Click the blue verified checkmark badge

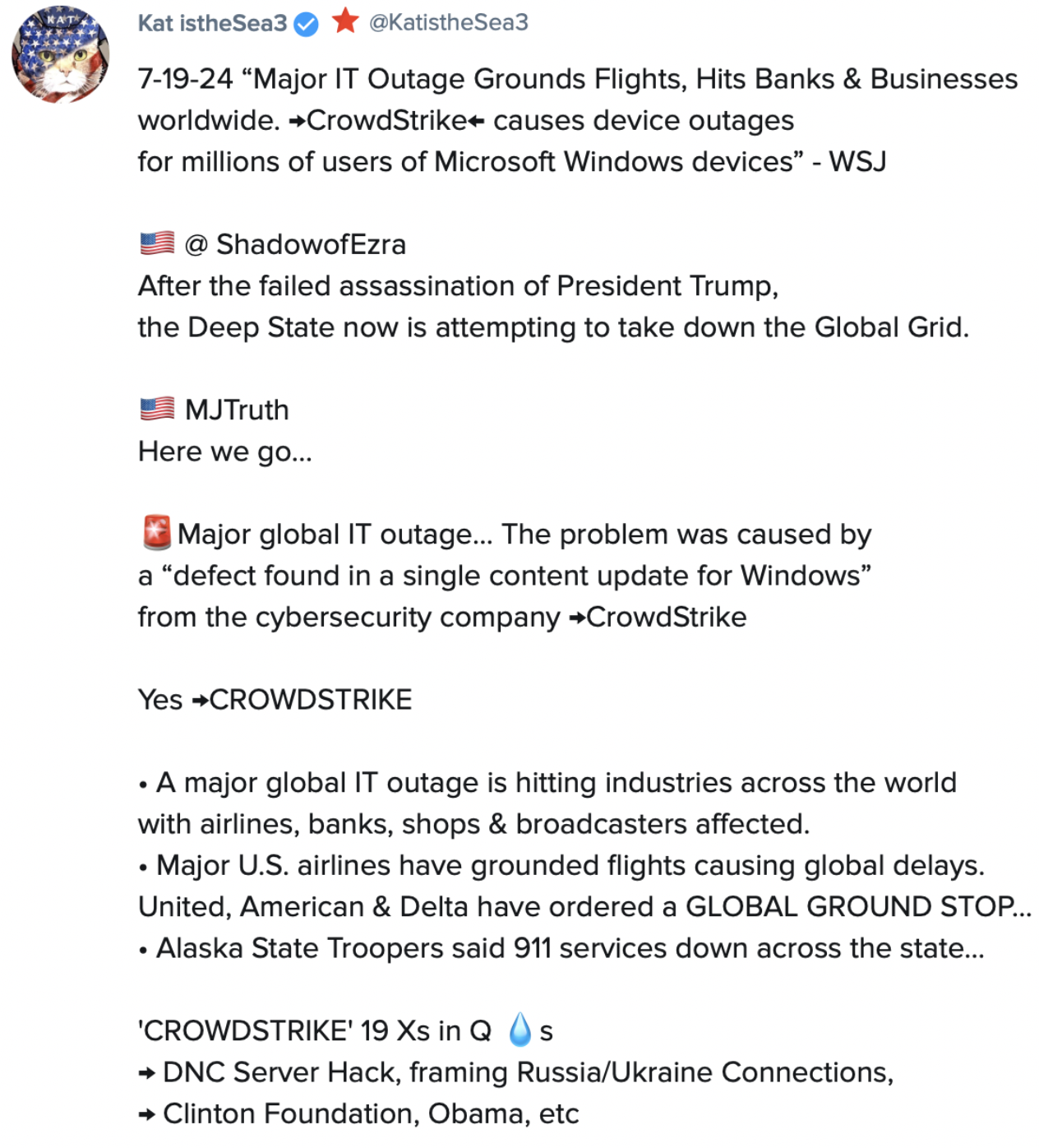click(306, 25)
